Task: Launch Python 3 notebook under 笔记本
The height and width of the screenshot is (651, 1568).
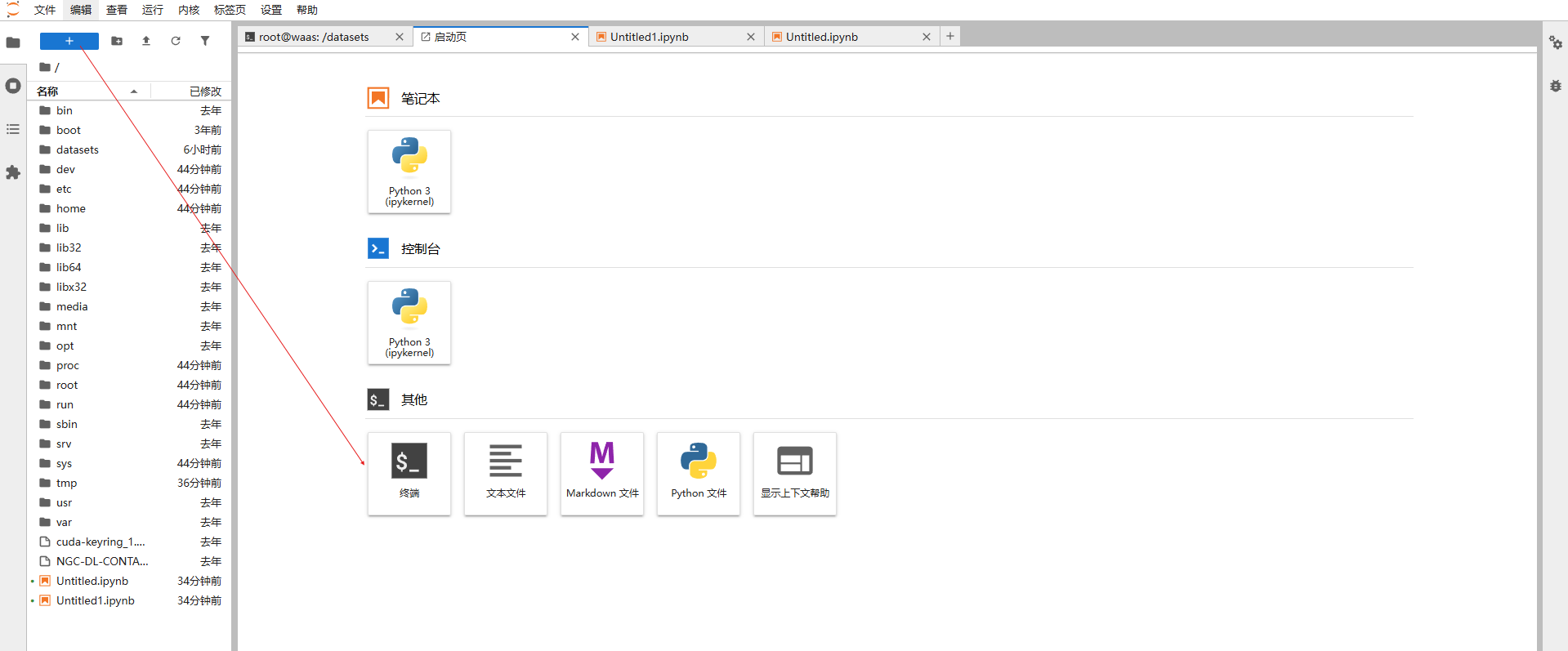Action: click(409, 172)
